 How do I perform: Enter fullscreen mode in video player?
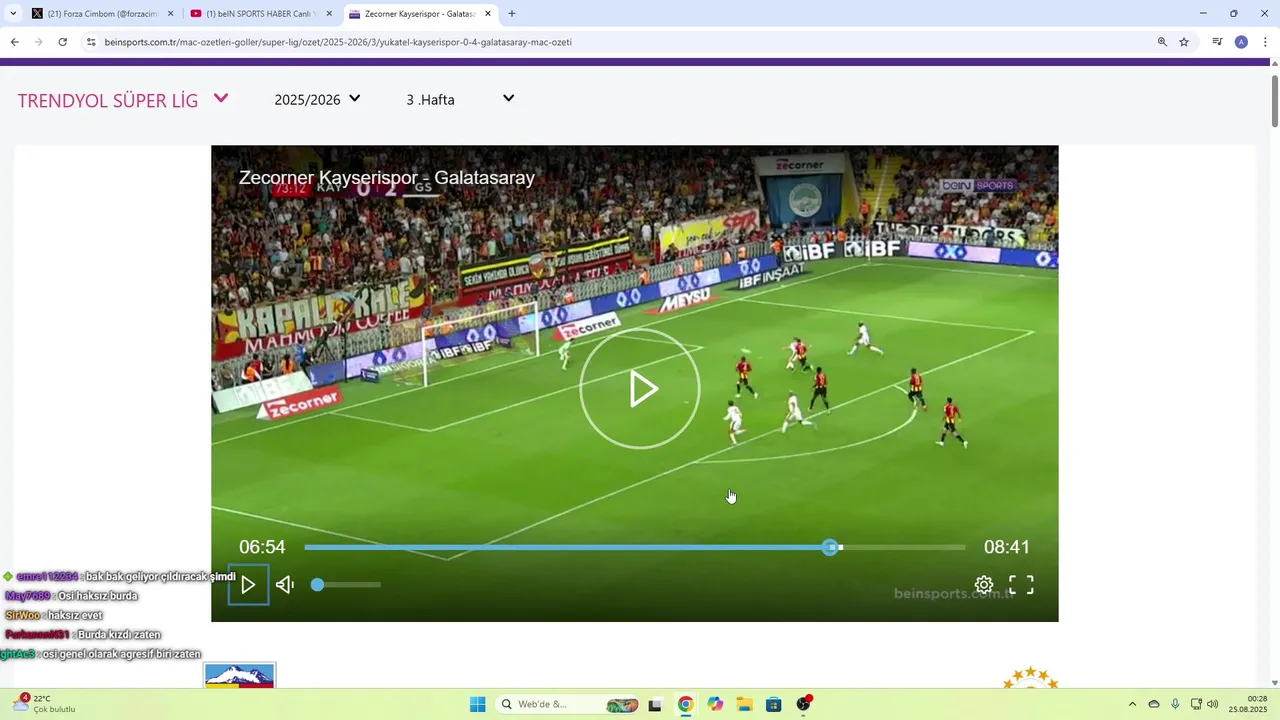(1021, 585)
